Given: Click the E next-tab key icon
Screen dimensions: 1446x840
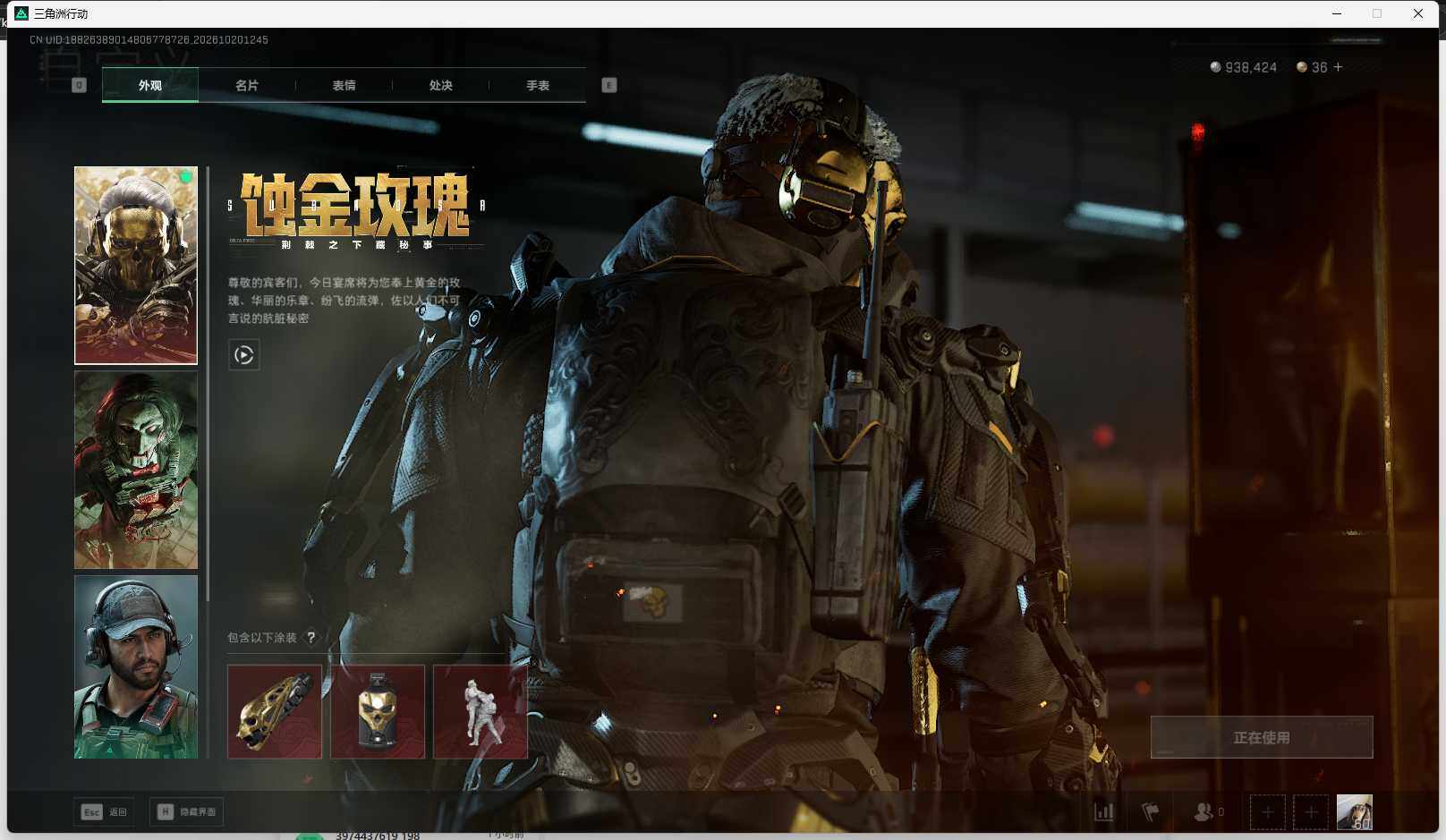Looking at the screenshot, I should tap(609, 85).
